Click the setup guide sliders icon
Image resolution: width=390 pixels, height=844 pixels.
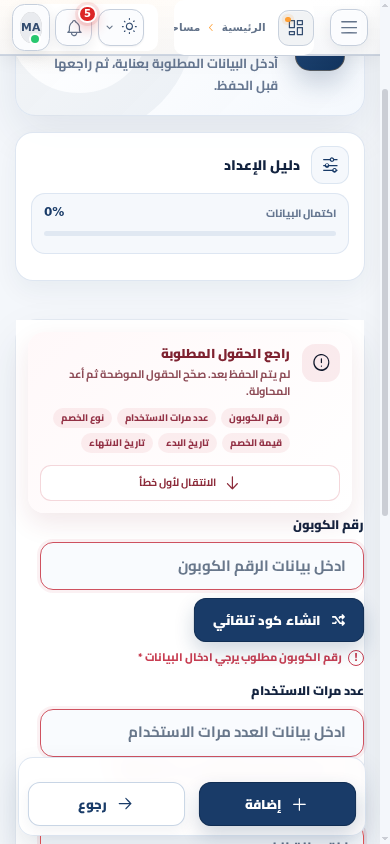click(x=330, y=165)
